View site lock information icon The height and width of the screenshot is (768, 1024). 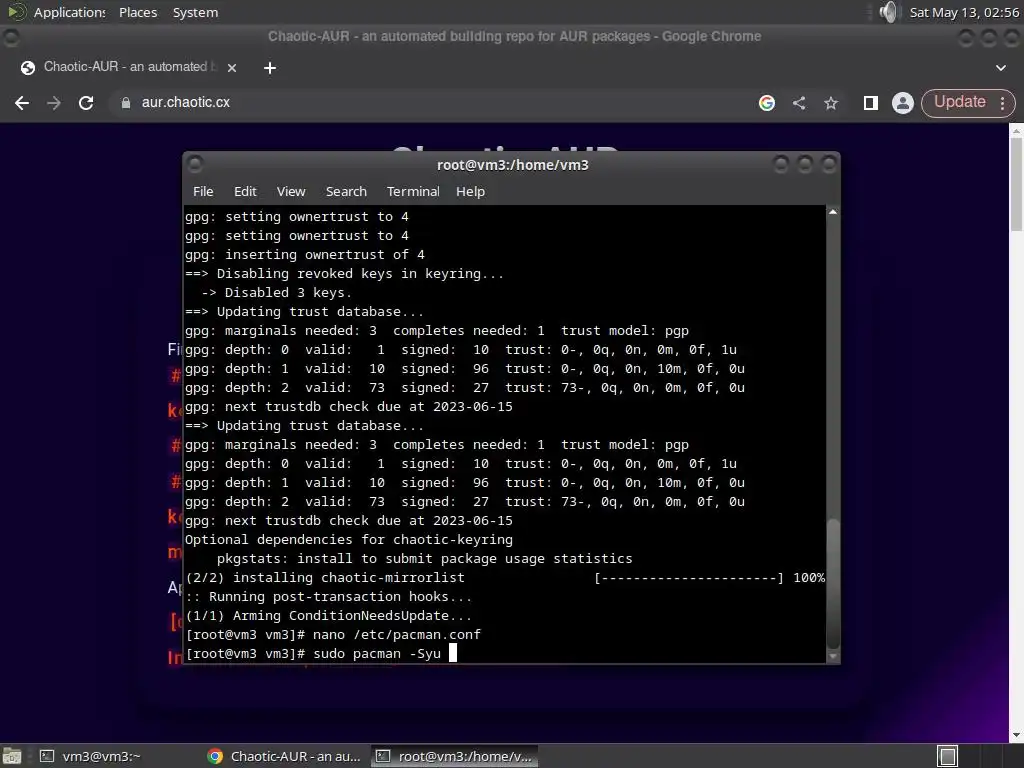coord(126,103)
